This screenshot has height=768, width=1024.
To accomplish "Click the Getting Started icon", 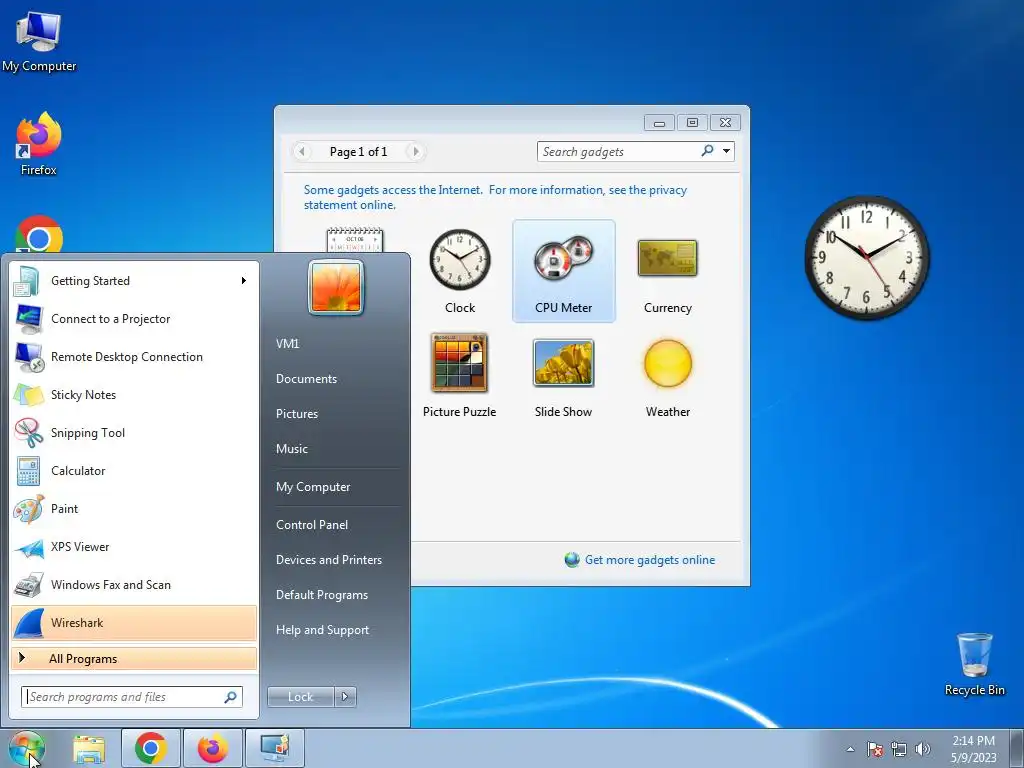I will [x=27, y=281].
